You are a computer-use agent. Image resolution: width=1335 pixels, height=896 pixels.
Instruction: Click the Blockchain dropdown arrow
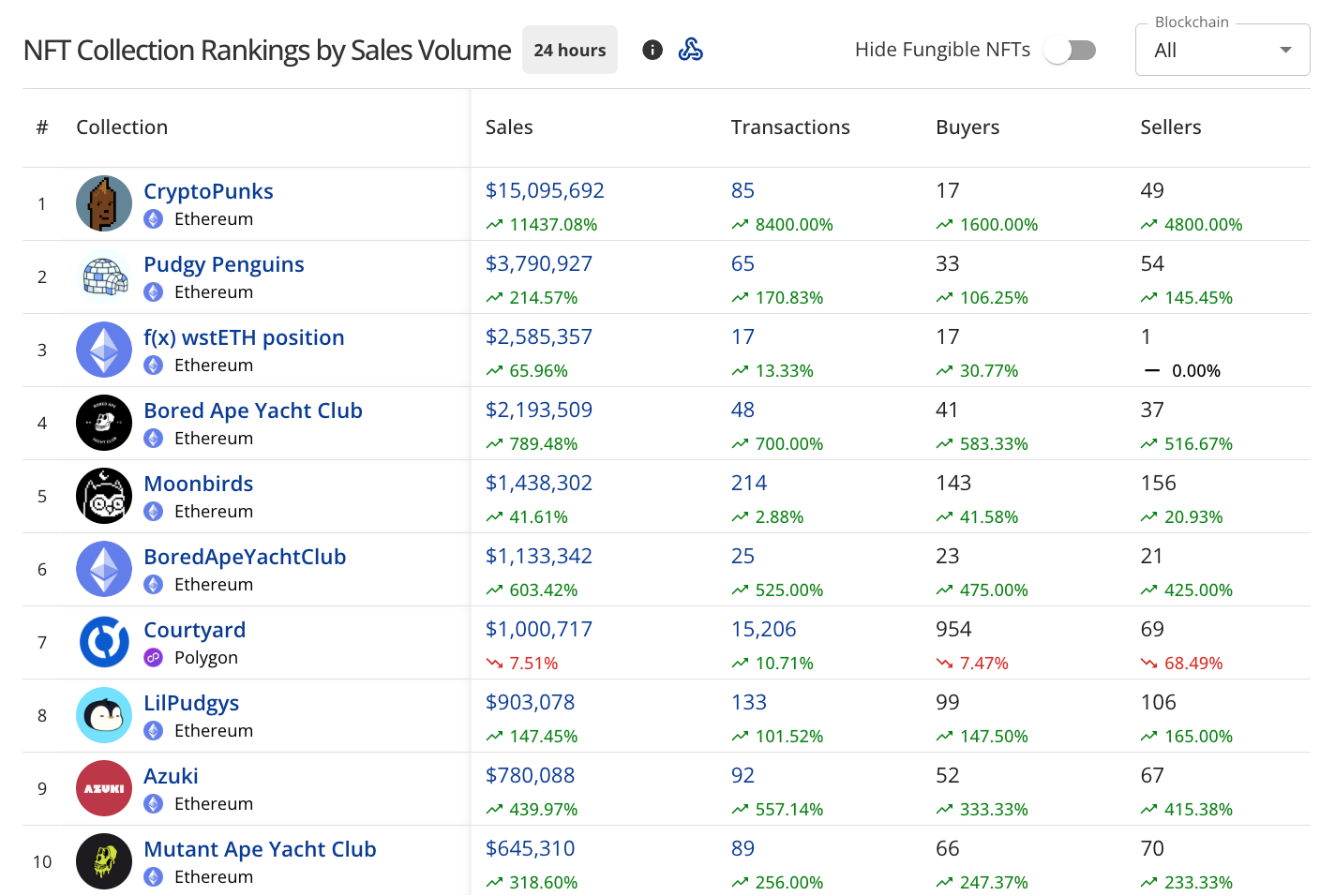(x=1285, y=51)
